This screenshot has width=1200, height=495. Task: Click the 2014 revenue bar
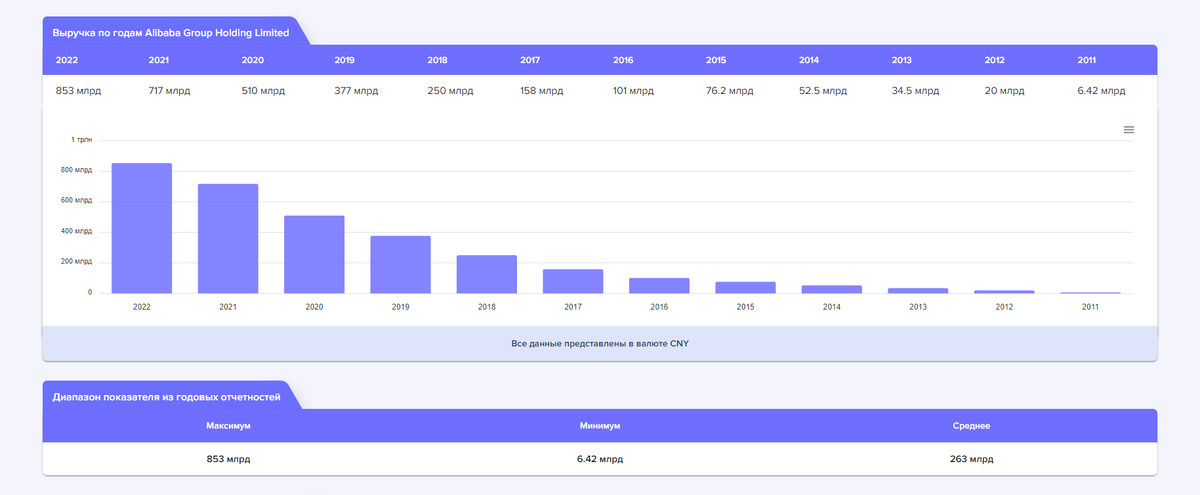tap(832, 289)
